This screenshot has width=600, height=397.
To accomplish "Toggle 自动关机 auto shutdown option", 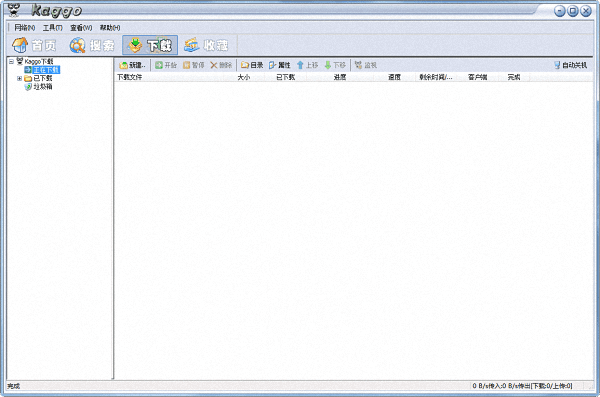I will [571, 65].
